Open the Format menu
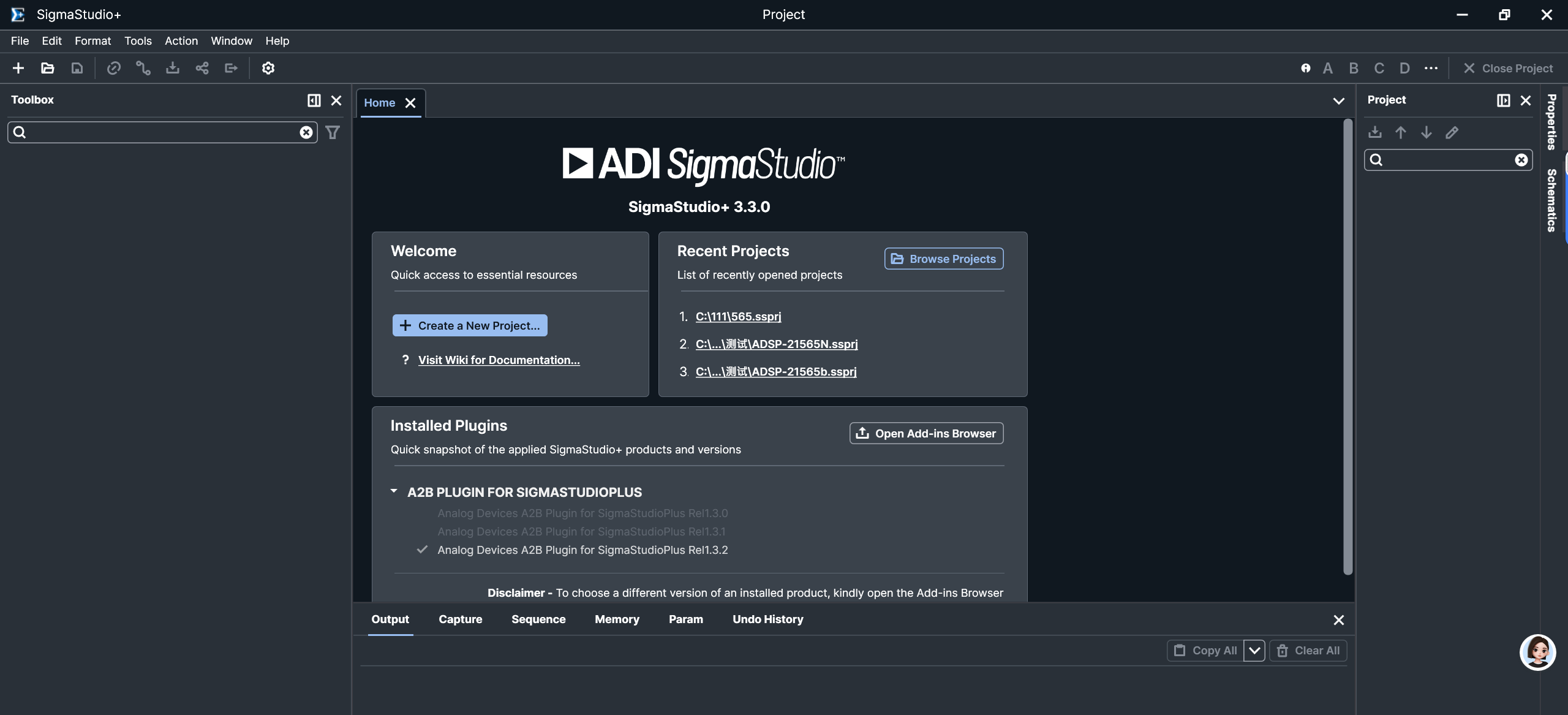This screenshot has width=1568, height=715. point(92,41)
